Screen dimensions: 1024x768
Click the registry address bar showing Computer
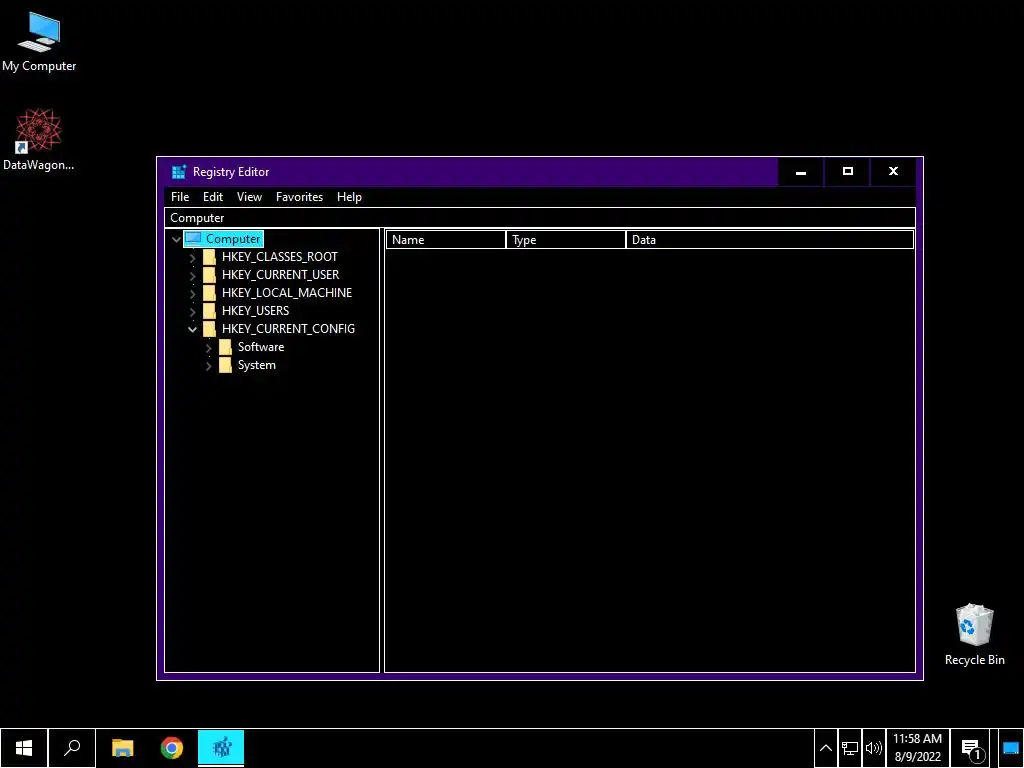539,217
